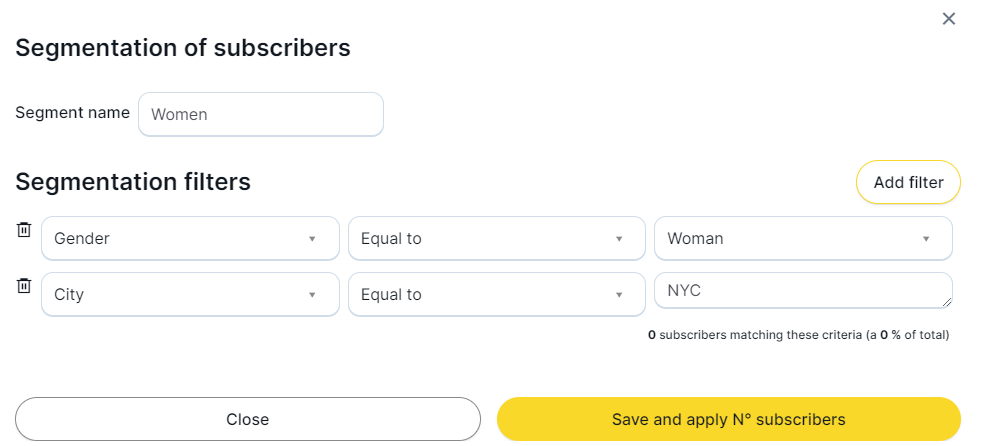Click Save and apply N° subscribers
The height and width of the screenshot is (446, 996).
click(728, 419)
